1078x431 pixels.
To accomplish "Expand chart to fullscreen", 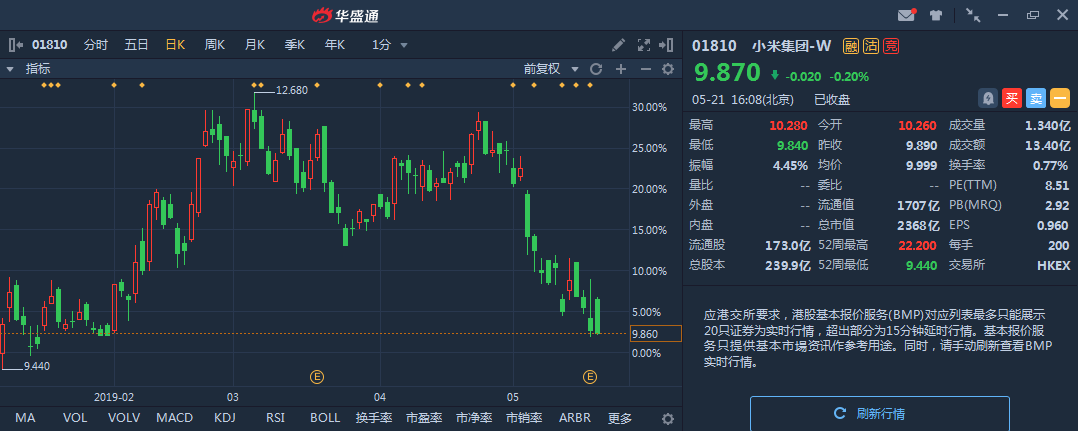I will [644, 45].
